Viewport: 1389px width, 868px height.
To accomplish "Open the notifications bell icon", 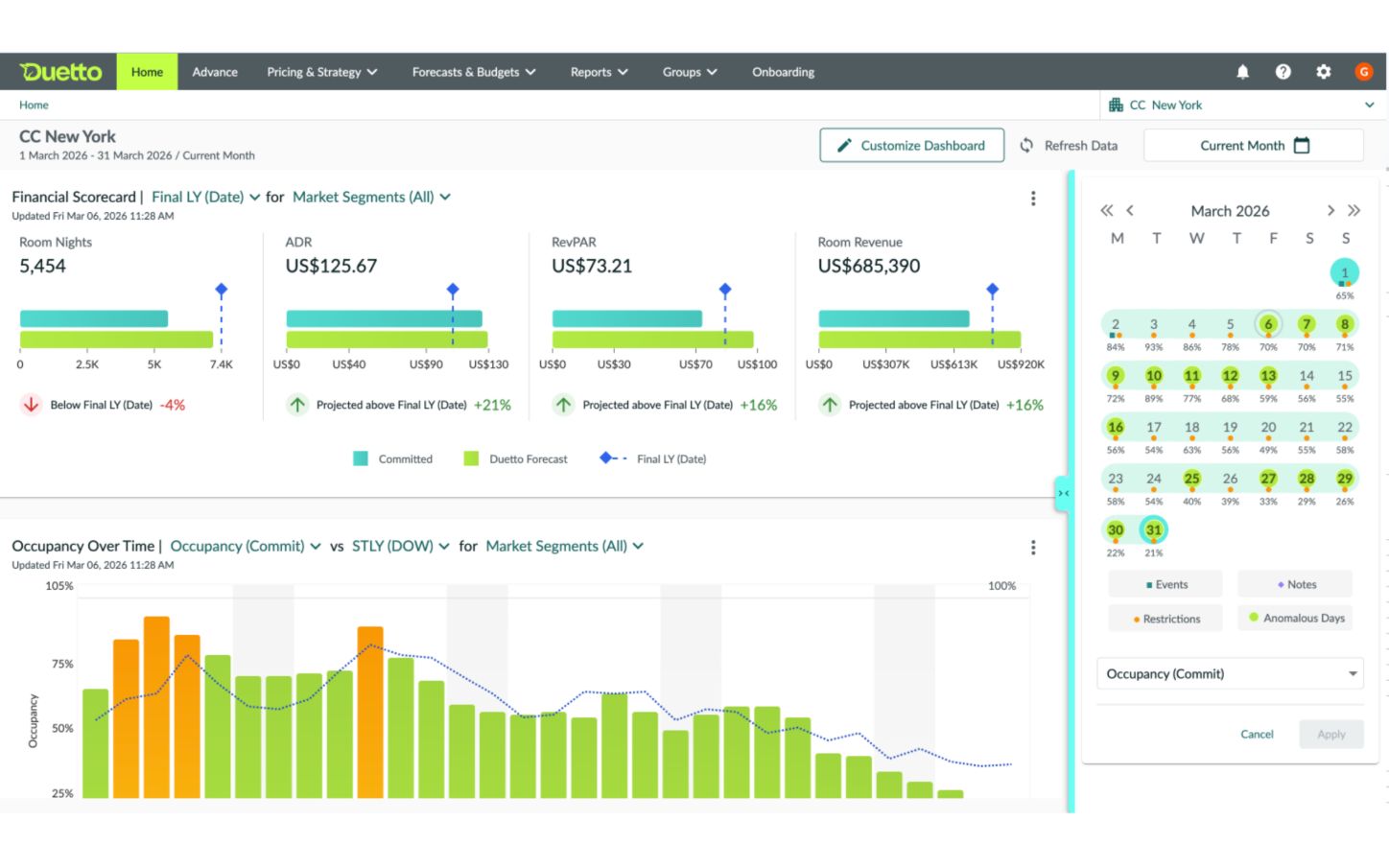I will pos(1242,72).
